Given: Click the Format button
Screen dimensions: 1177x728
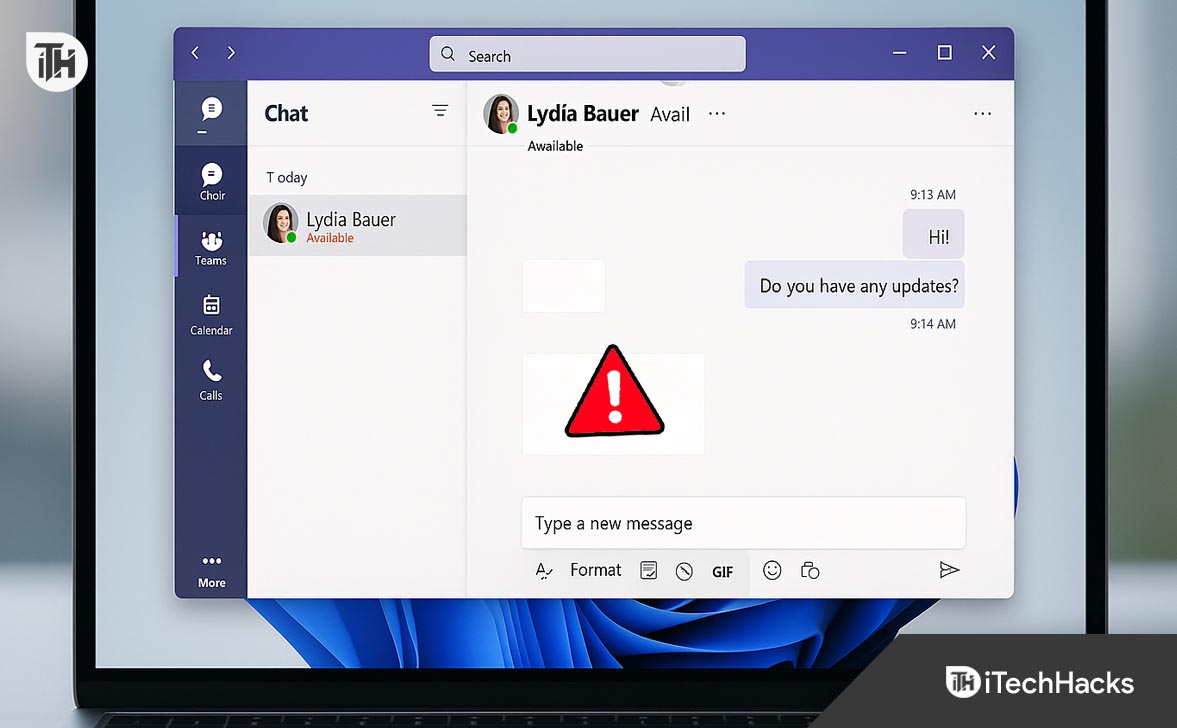Looking at the screenshot, I should 595,570.
